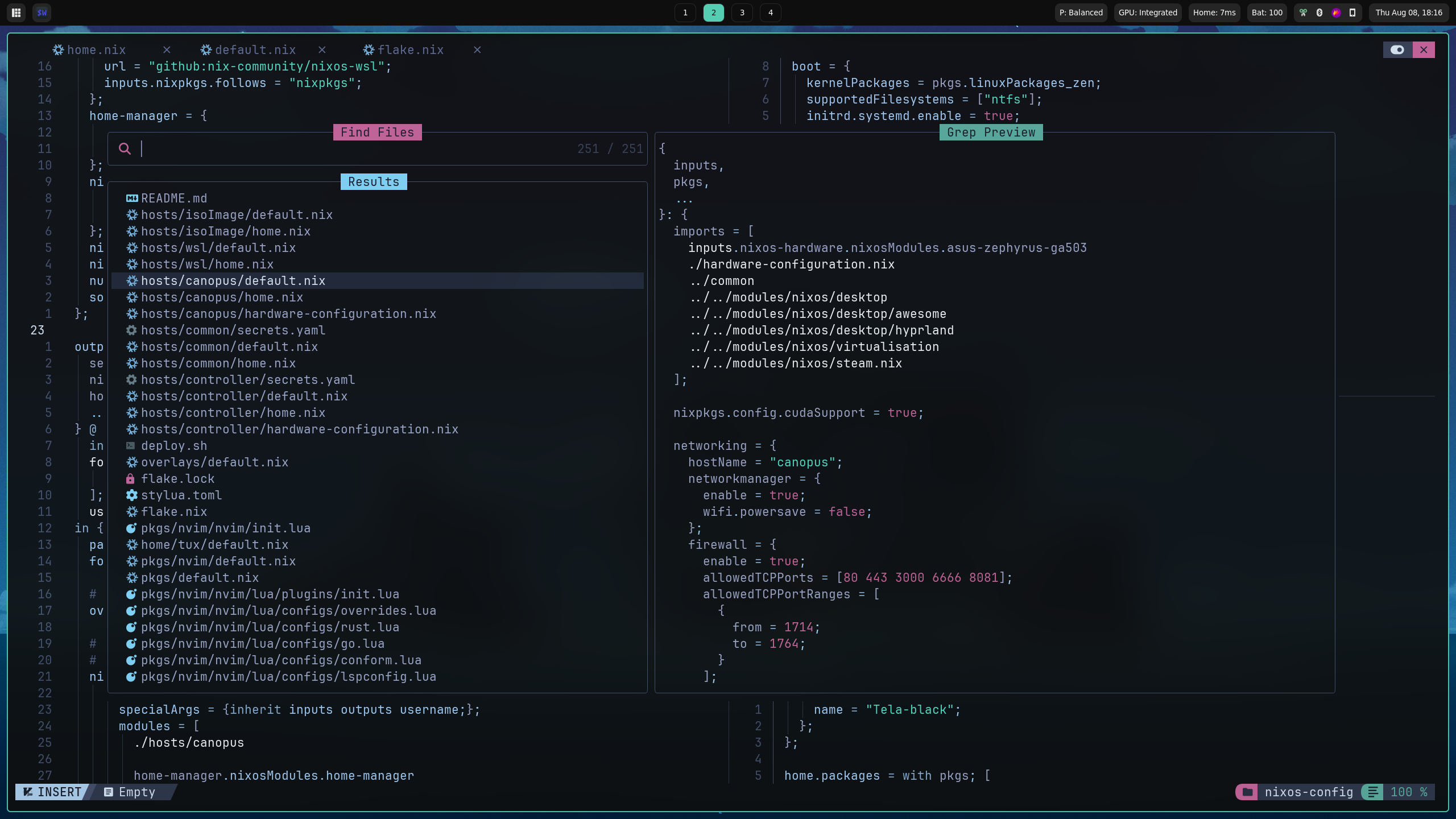
Task: Click the terminal $W icon in top bar
Action: click(x=42, y=13)
